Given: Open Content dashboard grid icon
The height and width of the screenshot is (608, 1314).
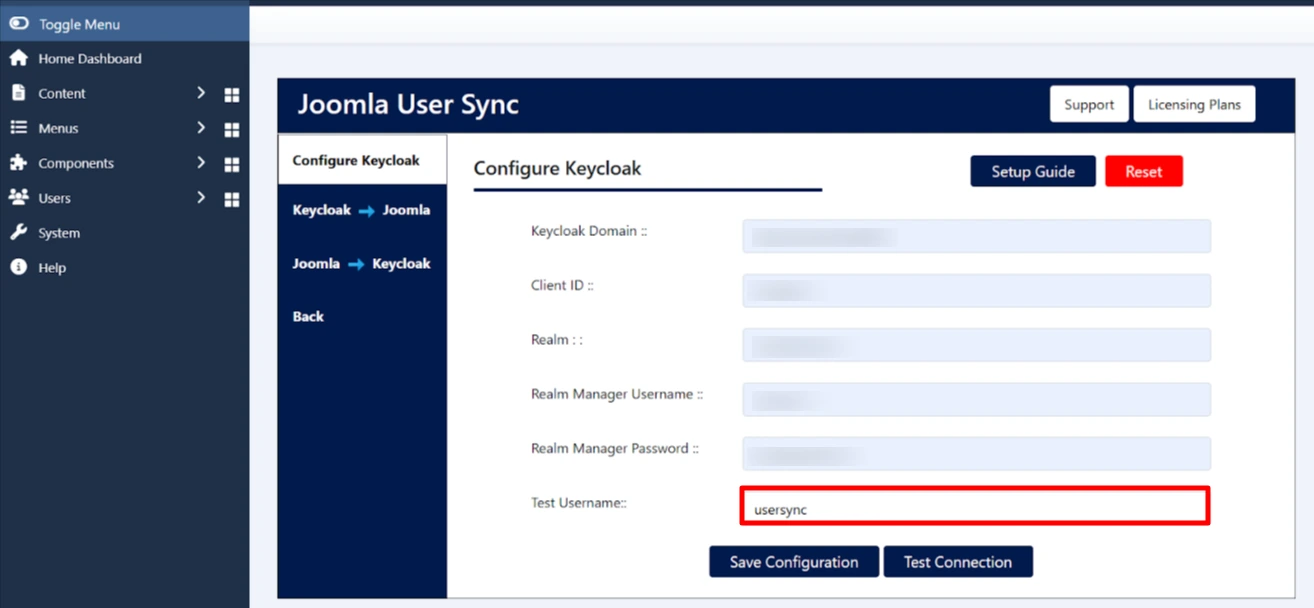Looking at the screenshot, I should 232,95.
